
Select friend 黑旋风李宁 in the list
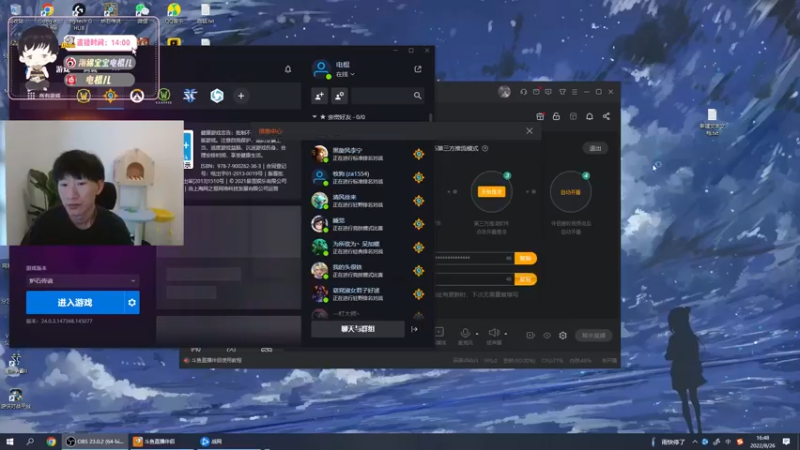coord(367,154)
